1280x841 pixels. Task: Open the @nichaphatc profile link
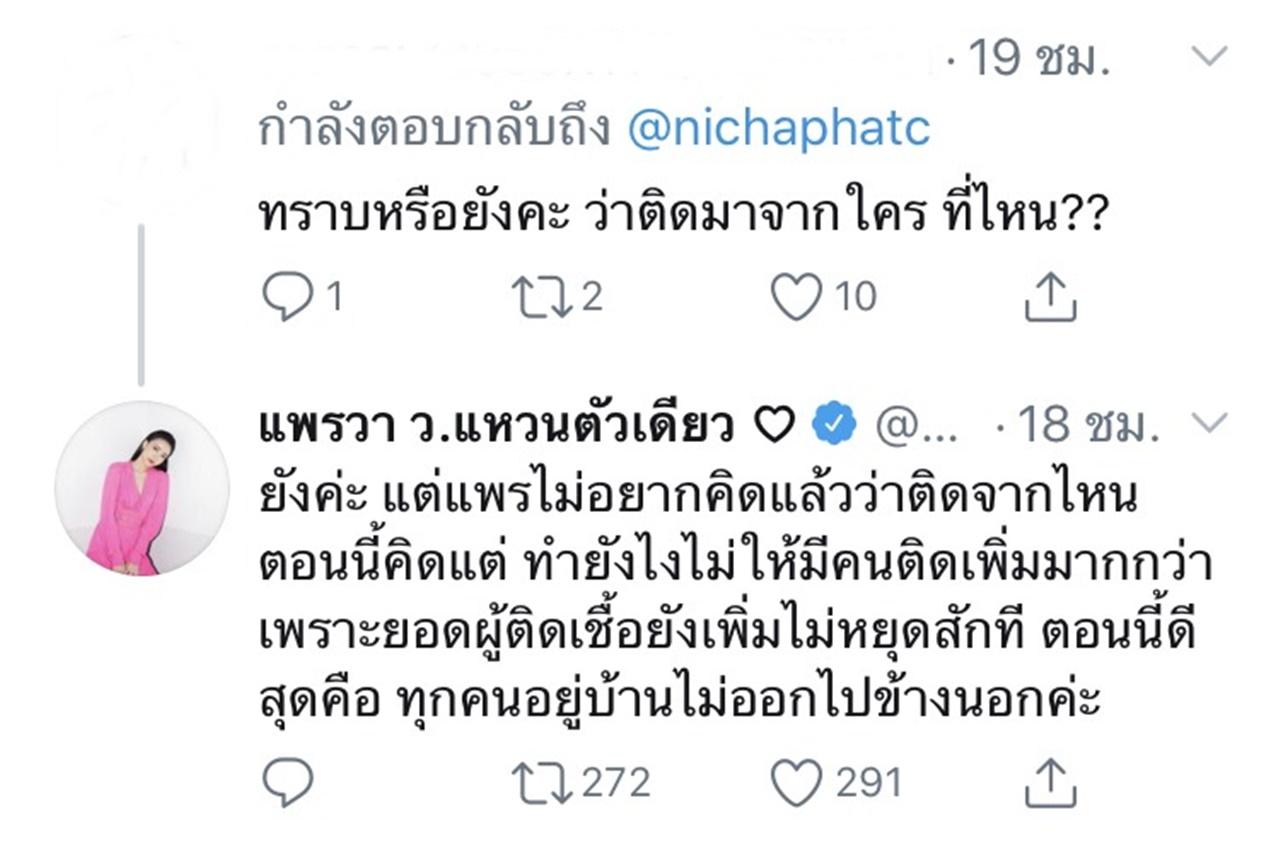(779, 130)
